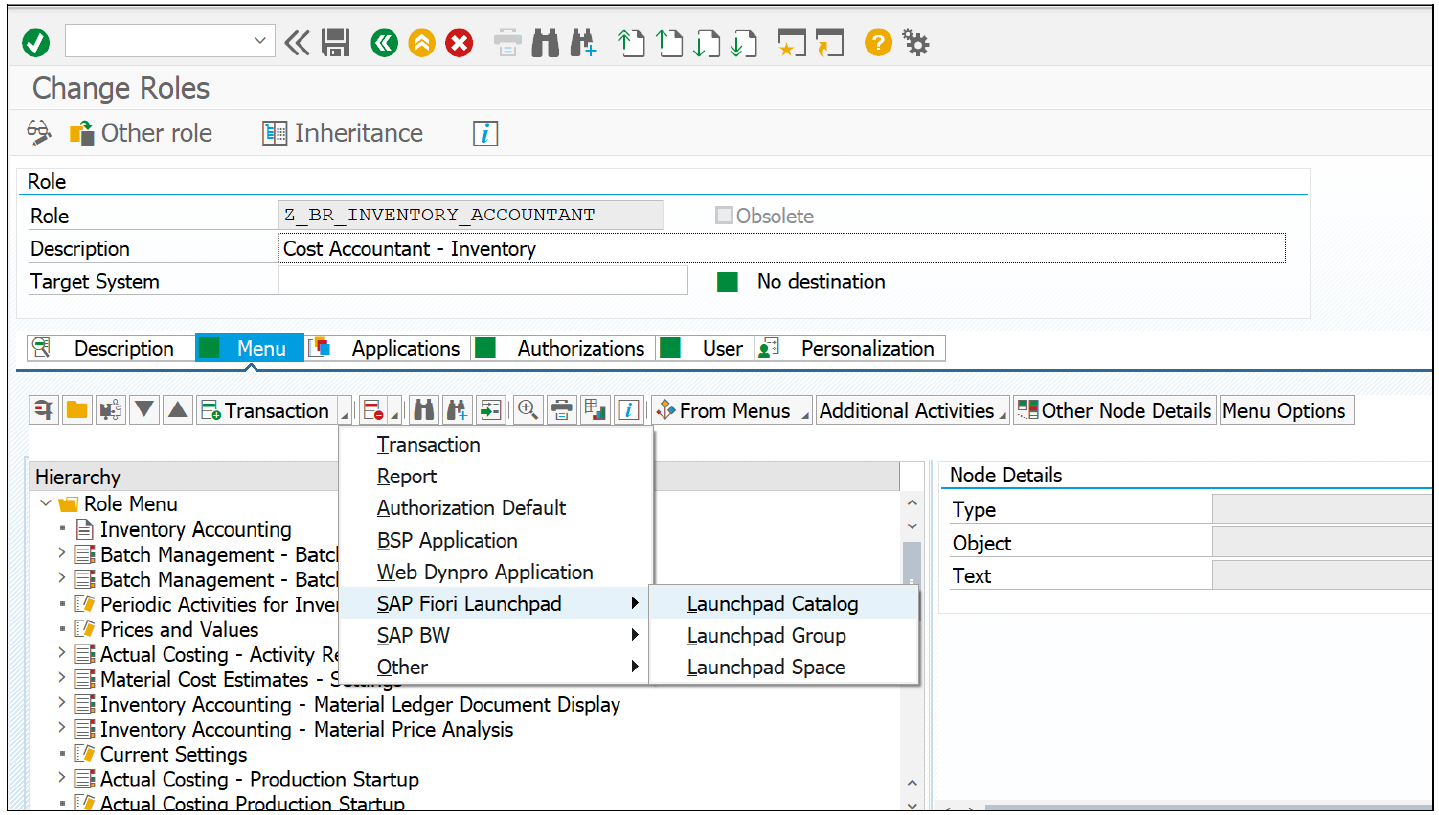The width and height of the screenshot is (1439, 815).
Task: Switch to the Authorizations tab
Action: (580, 348)
